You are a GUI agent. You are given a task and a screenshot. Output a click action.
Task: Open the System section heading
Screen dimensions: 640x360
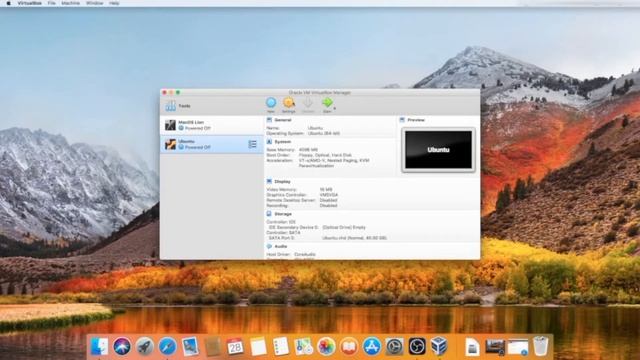[283, 142]
